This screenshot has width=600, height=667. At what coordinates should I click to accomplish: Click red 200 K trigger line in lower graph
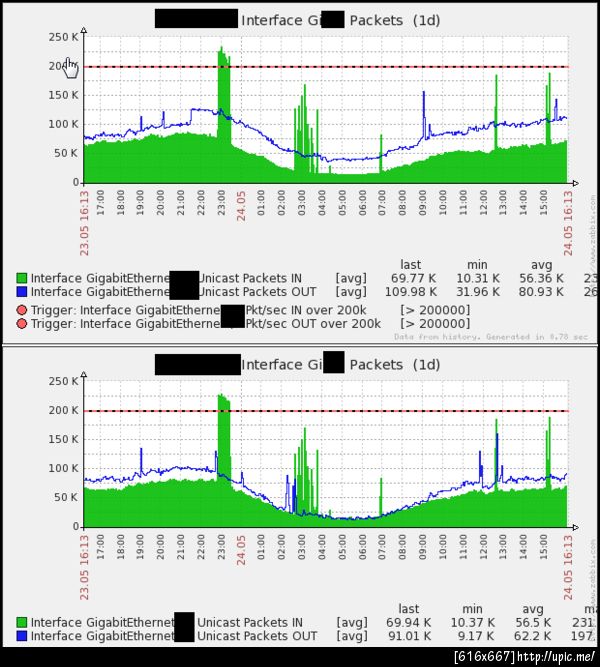tap(326, 411)
